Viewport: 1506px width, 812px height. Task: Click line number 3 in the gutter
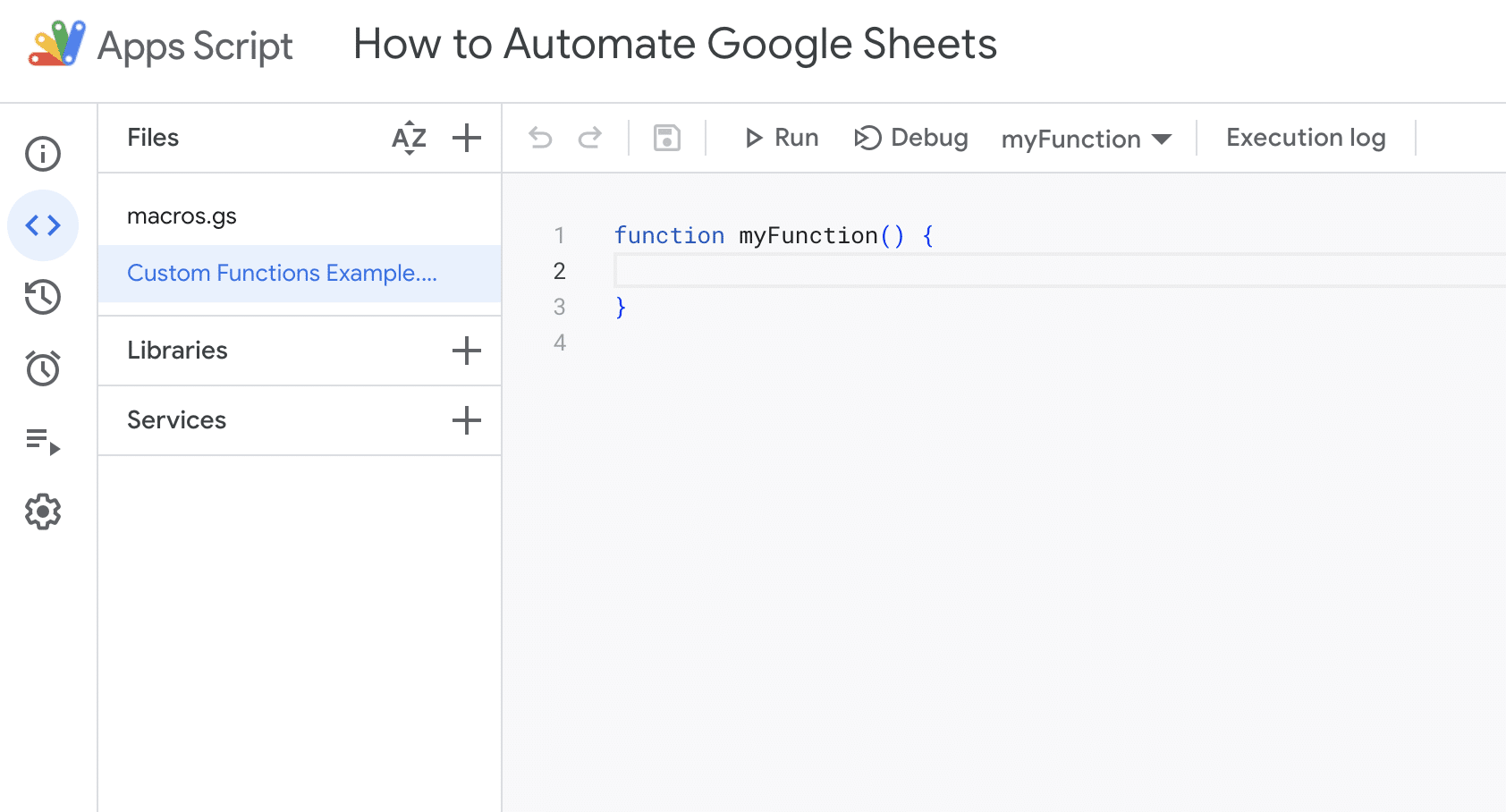tap(559, 307)
